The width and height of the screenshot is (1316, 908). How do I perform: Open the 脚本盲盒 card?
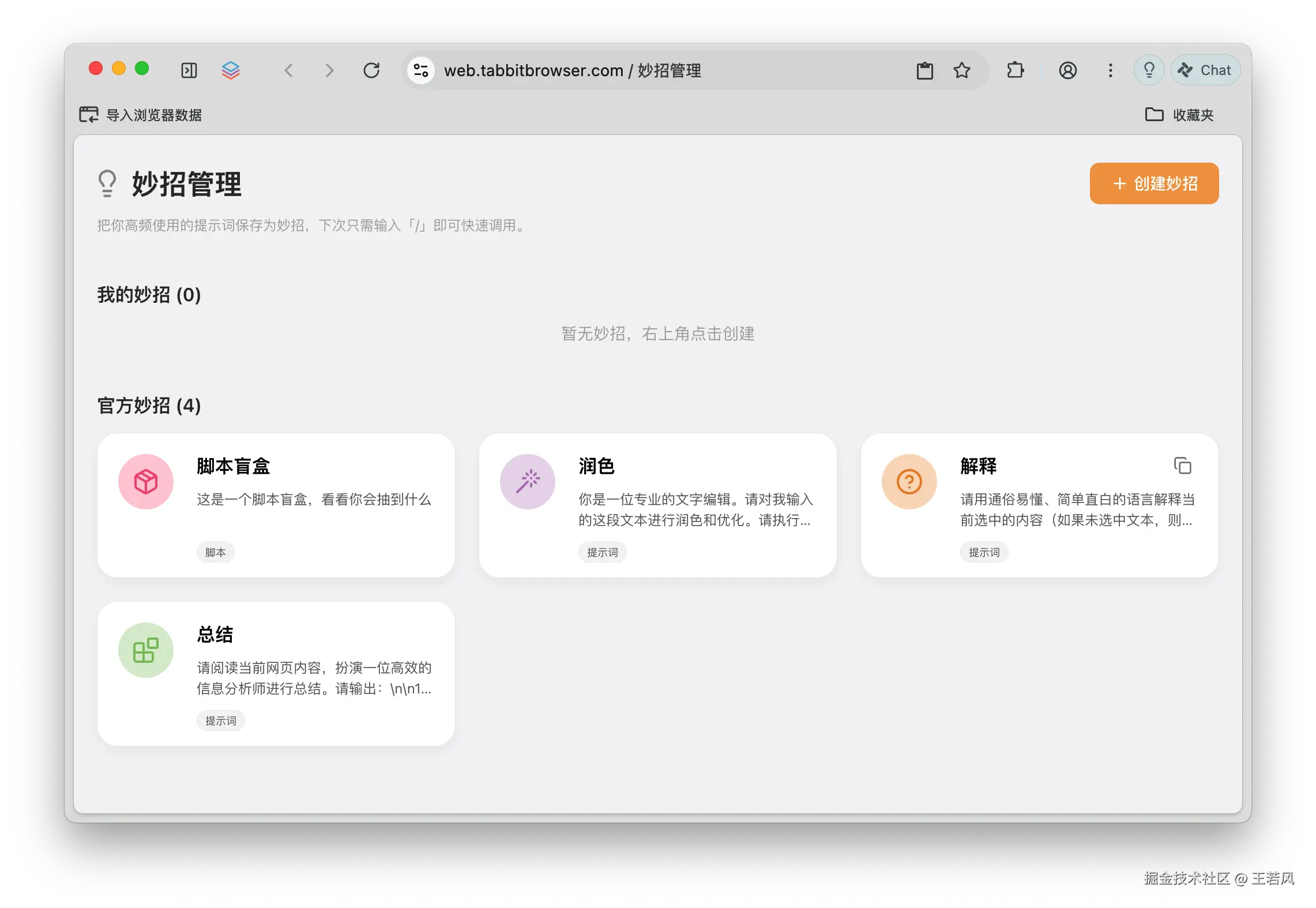point(276,505)
